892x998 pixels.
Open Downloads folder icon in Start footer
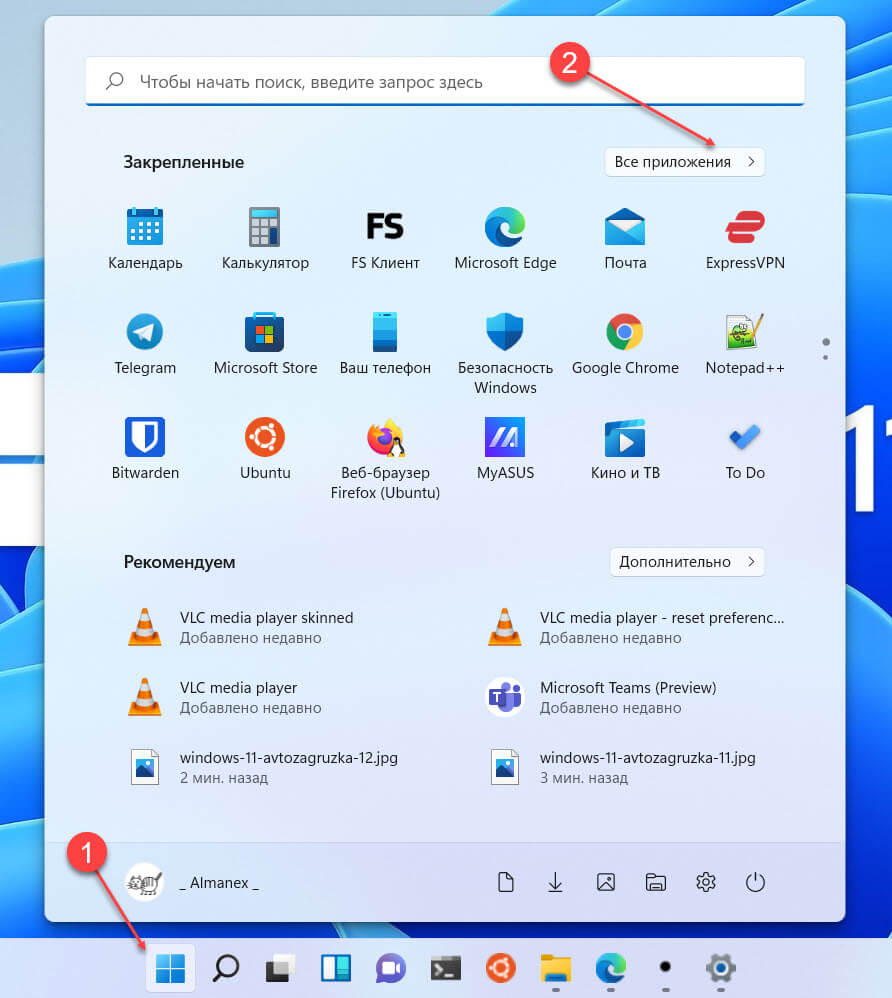555,882
